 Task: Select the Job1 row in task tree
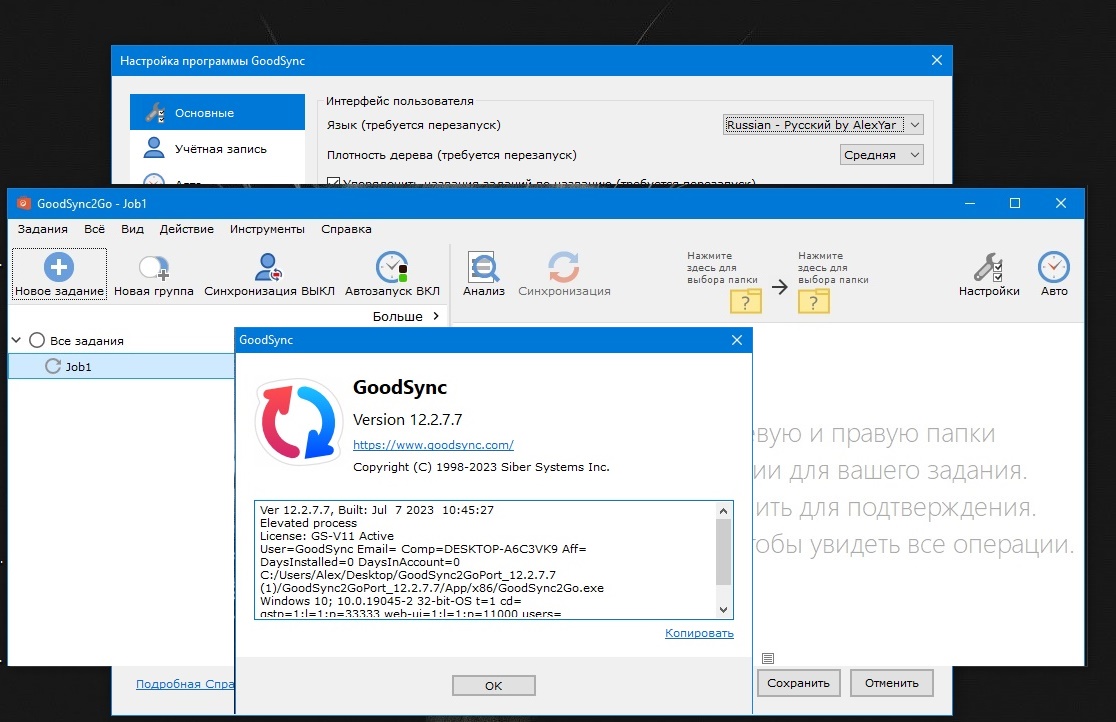click(121, 366)
